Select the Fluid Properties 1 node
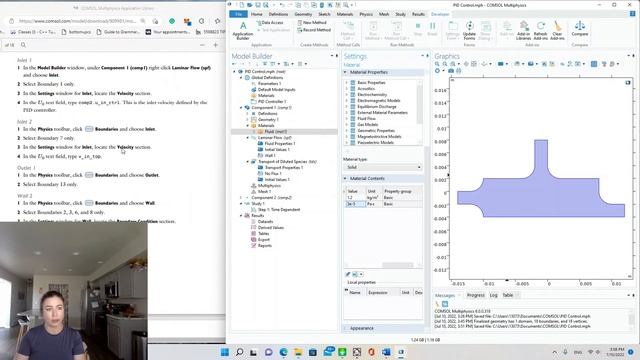 point(280,144)
